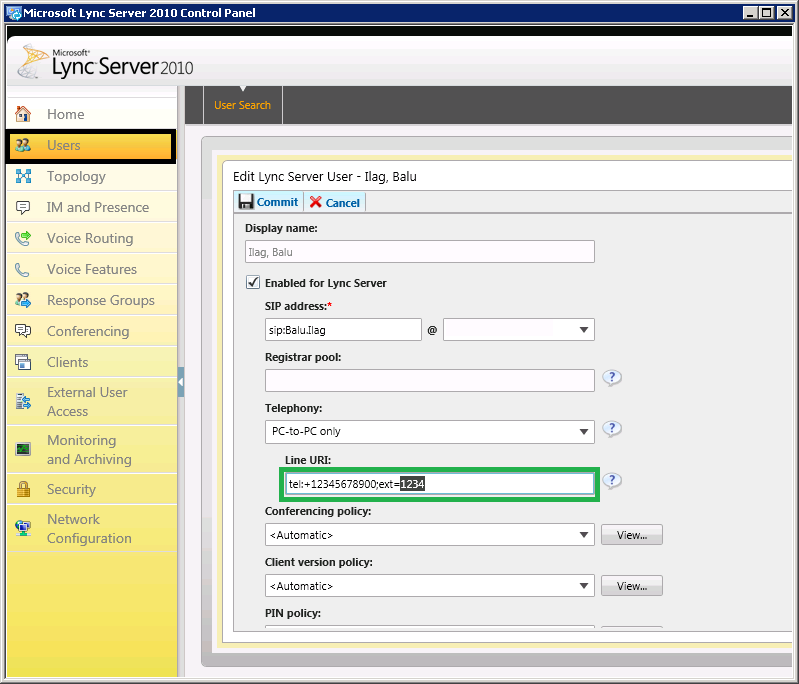
Task: Click the Network Configuration computer icon
Action: coord(23,528)
